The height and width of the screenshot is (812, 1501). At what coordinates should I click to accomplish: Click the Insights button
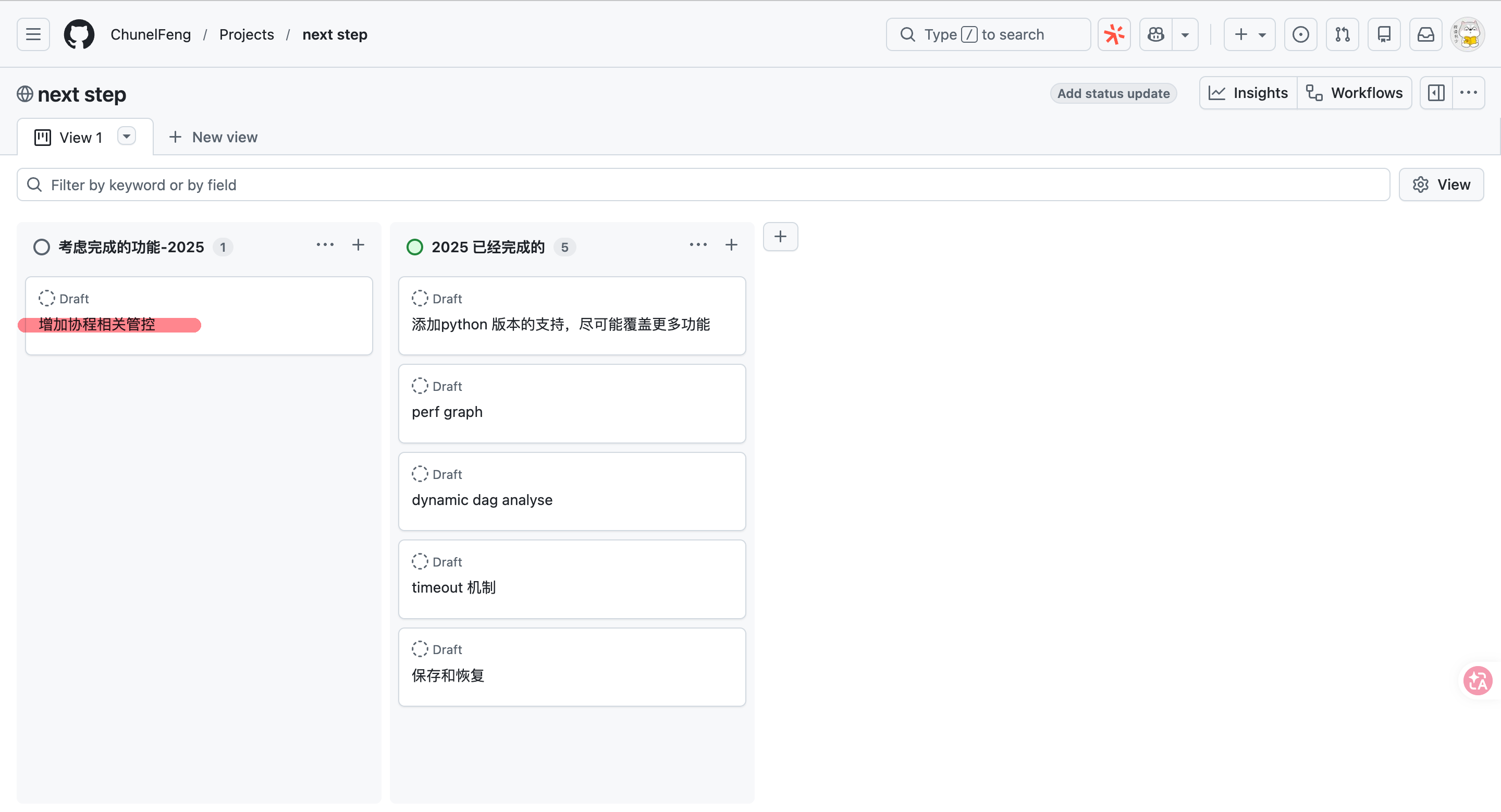pyautogui.click(x=1248, y=93)
